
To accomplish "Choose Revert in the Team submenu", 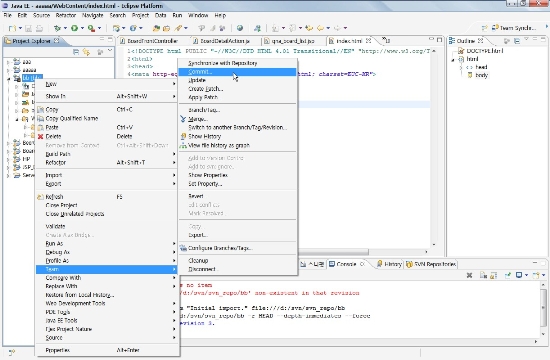I will click(237, 196).
